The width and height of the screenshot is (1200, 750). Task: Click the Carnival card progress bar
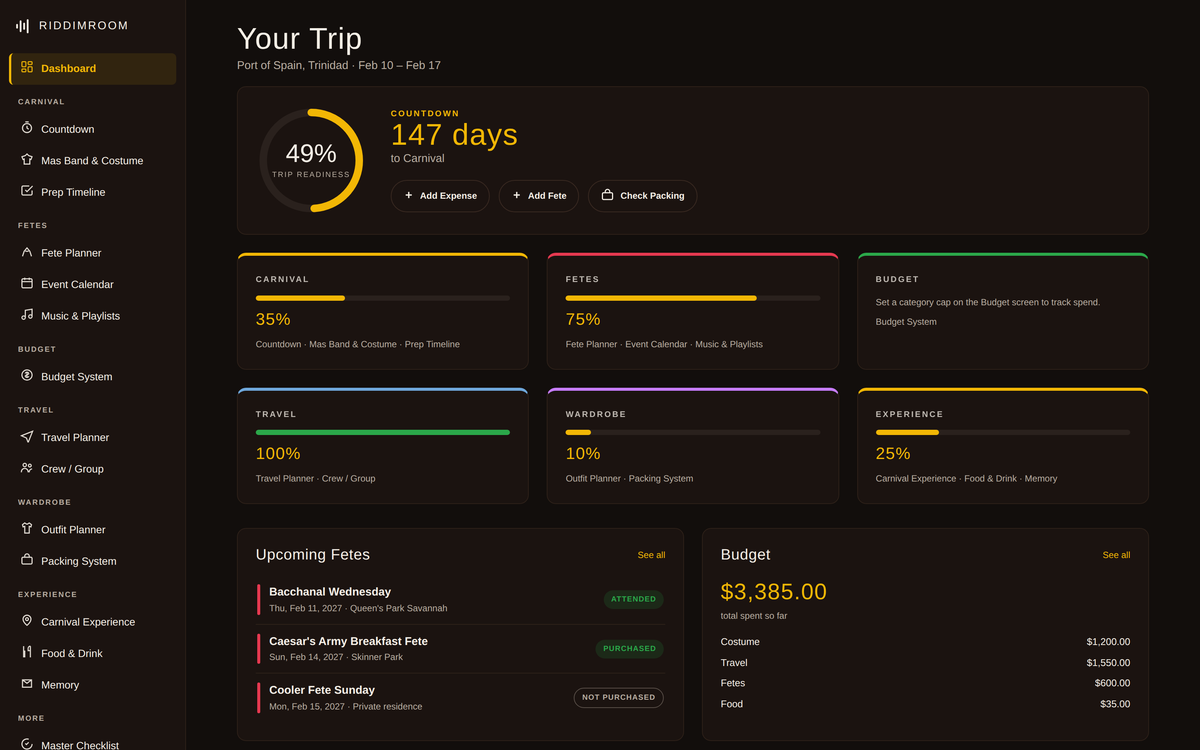tap(382, 298)
